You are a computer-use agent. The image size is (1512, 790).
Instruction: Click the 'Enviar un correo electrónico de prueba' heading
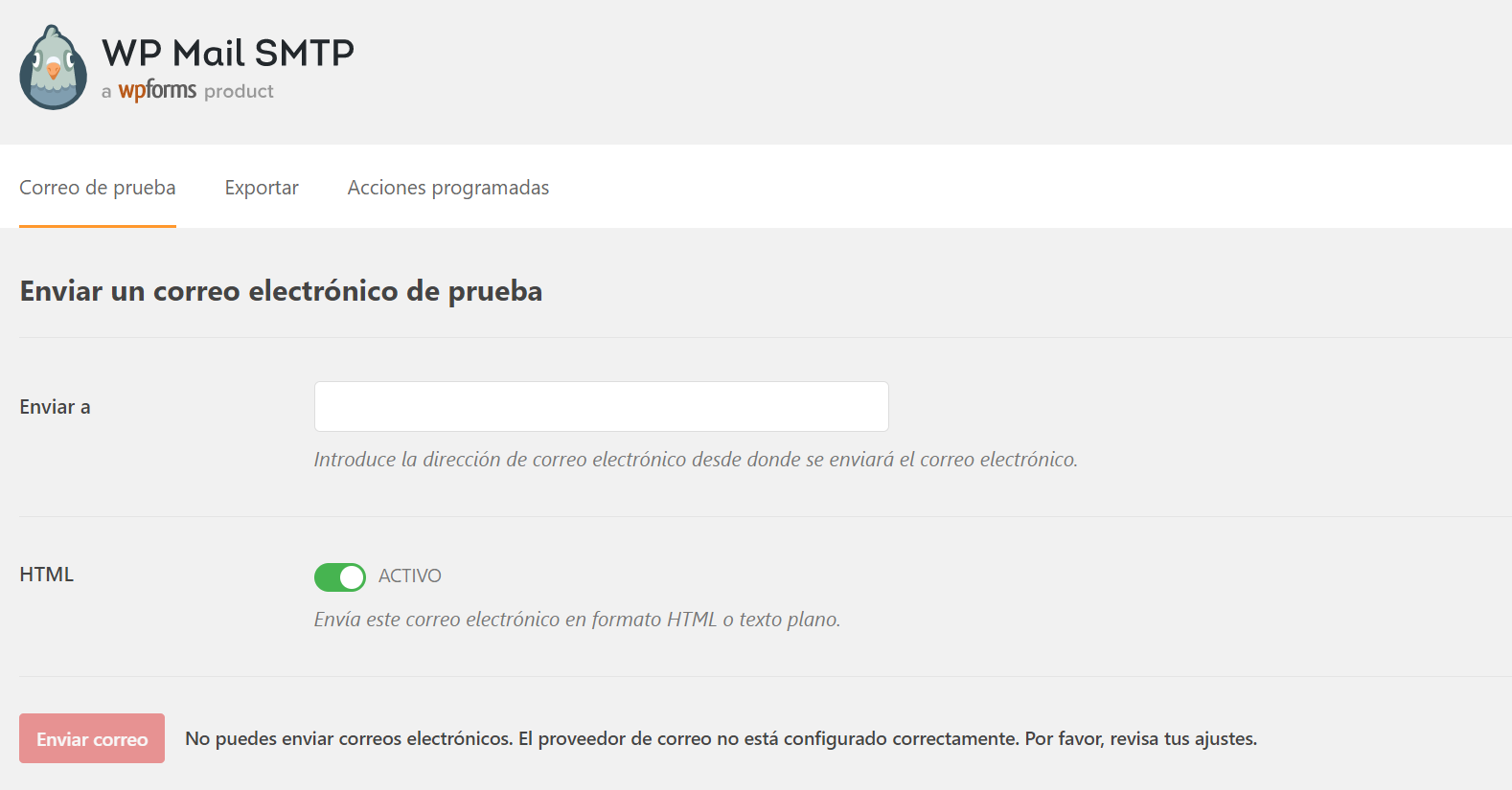(282, 291)
